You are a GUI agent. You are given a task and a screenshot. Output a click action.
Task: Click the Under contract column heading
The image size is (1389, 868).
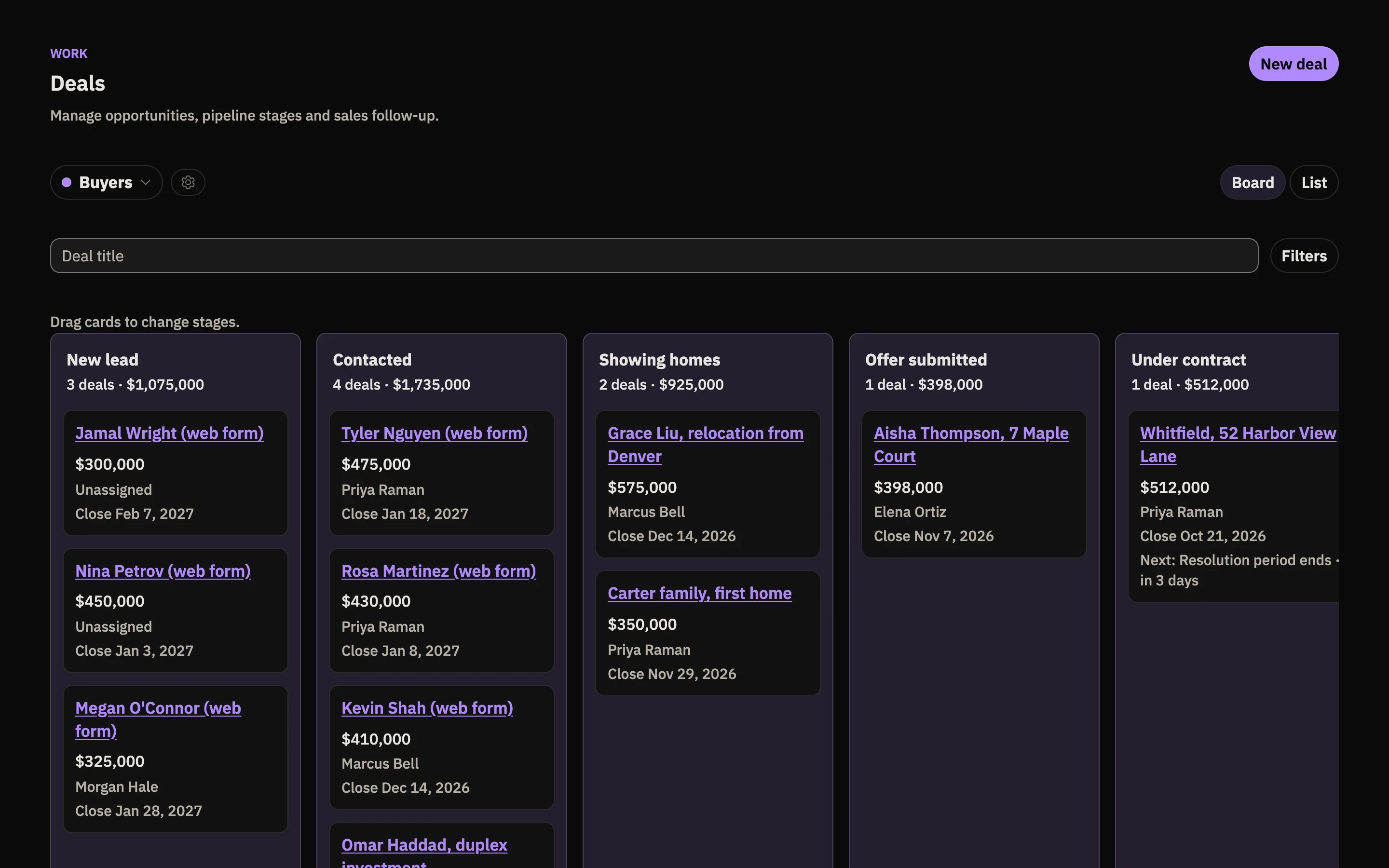pos(1189,360)
